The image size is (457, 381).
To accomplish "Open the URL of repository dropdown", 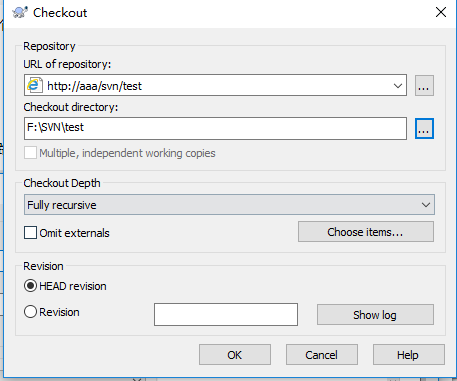I will point(397,86).
